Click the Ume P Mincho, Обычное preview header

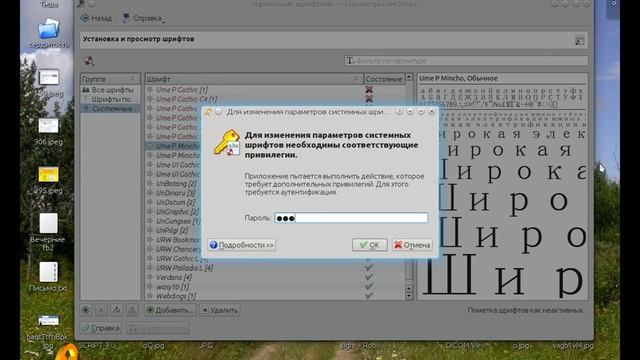point(458,78)
